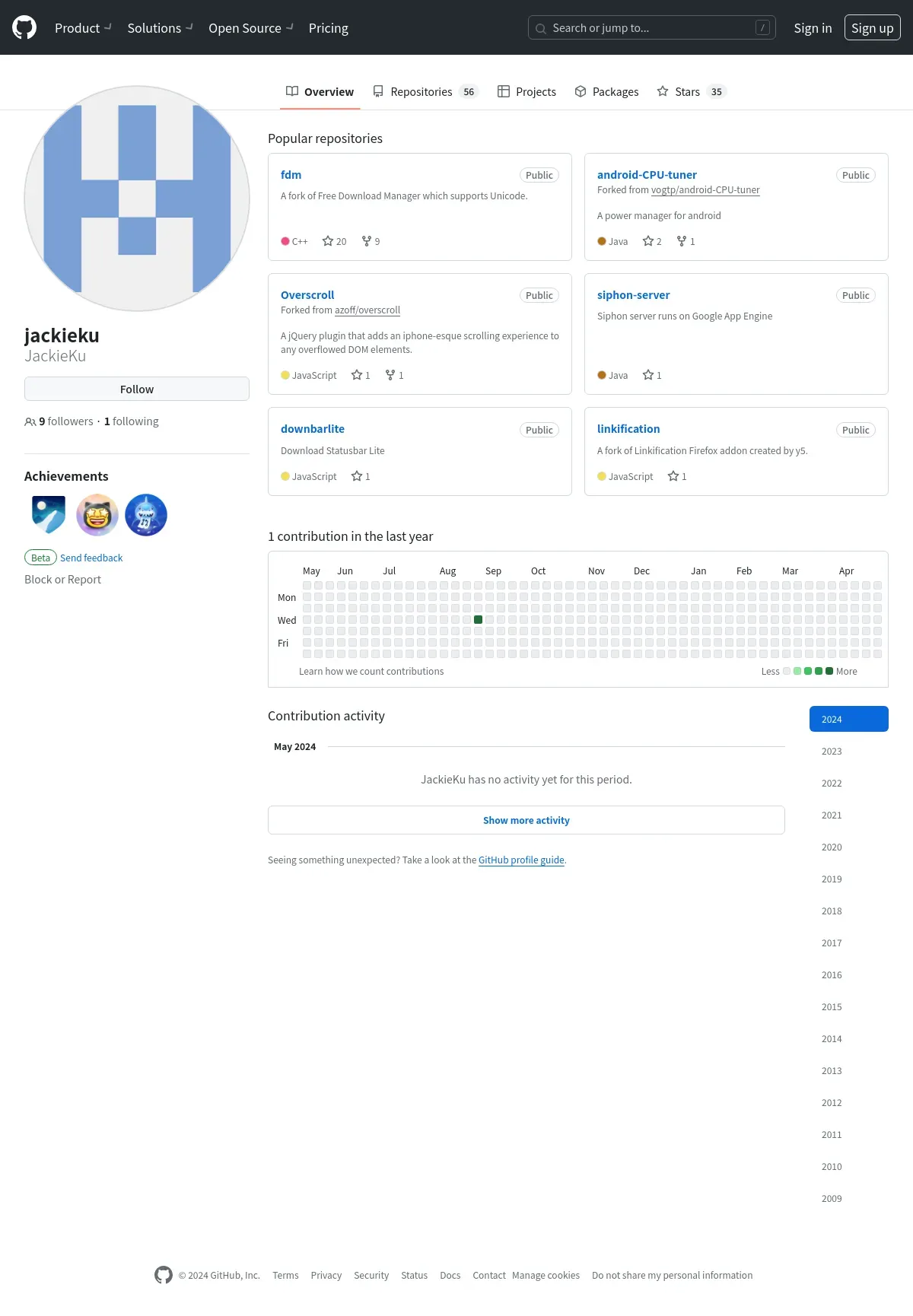Viewport: 913px width, 1316px height.
Task: Follow the user JackieKu
Action: click(x=137, y=389)
